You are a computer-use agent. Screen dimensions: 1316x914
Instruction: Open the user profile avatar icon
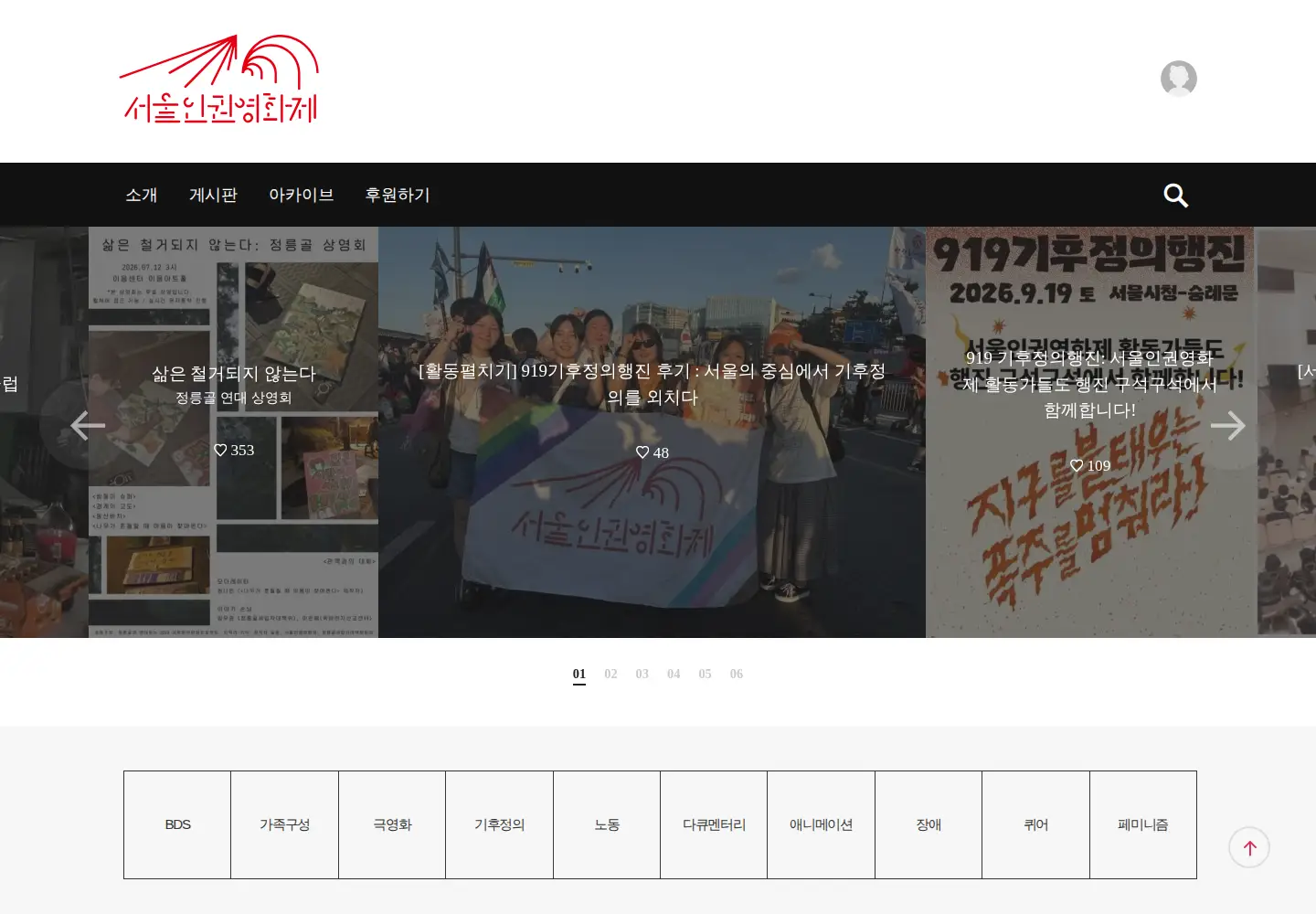click(x=1178, y=79)
